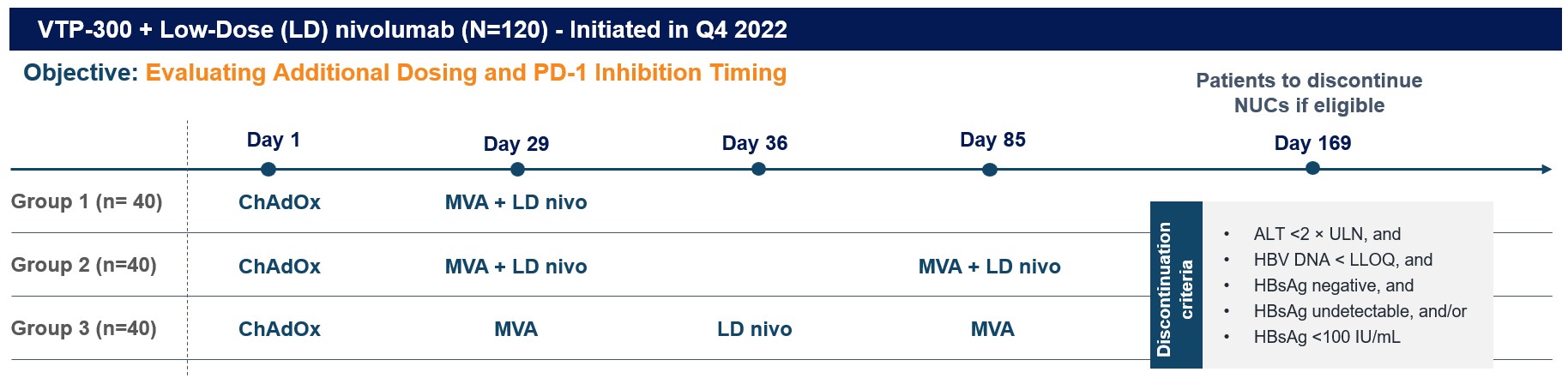This screenshot has height=384, width=1568.
Task: Select LD nivo under Day 36
Action: (755, 330)
